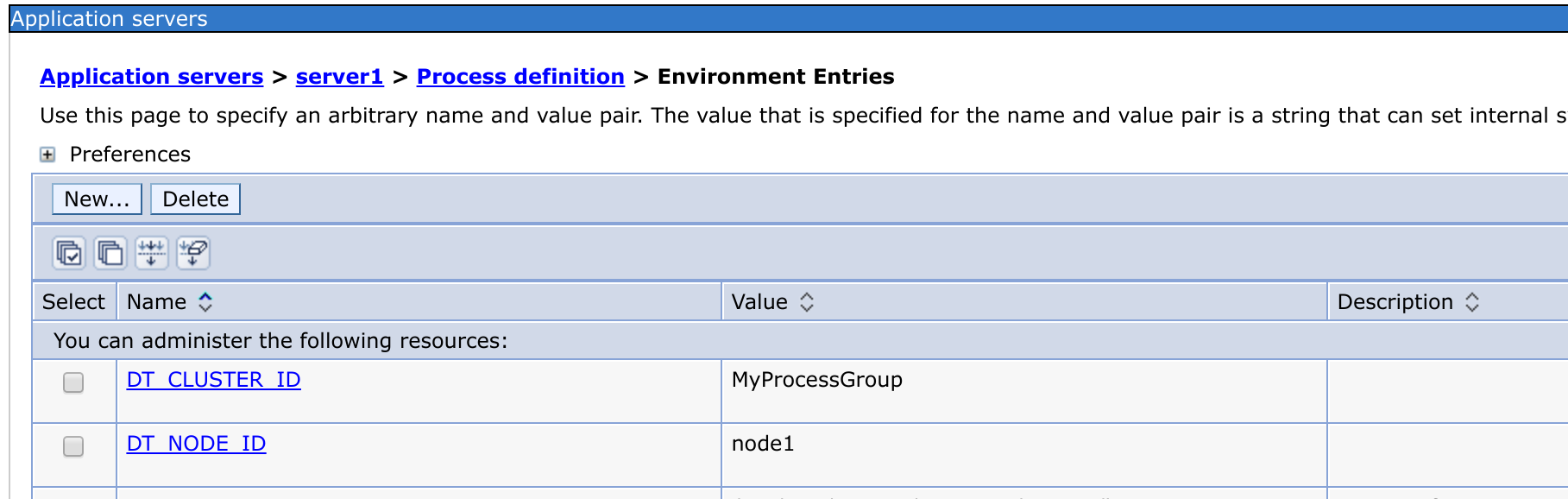The height and width of the screenshot is (499, 1568).
Task: Click the Select column header
Action: (x=73, y=302)
